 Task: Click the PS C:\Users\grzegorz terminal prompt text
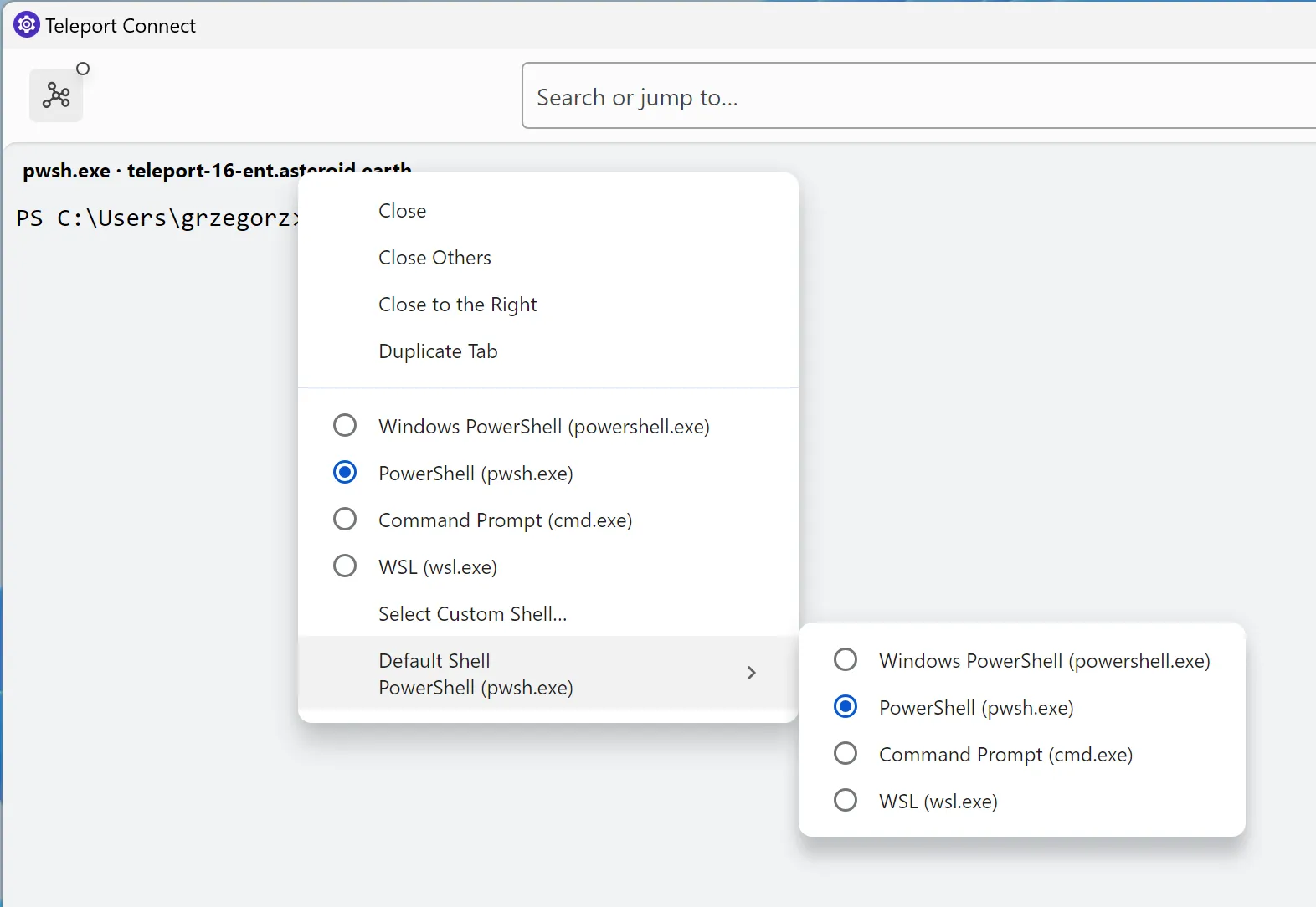157,218
